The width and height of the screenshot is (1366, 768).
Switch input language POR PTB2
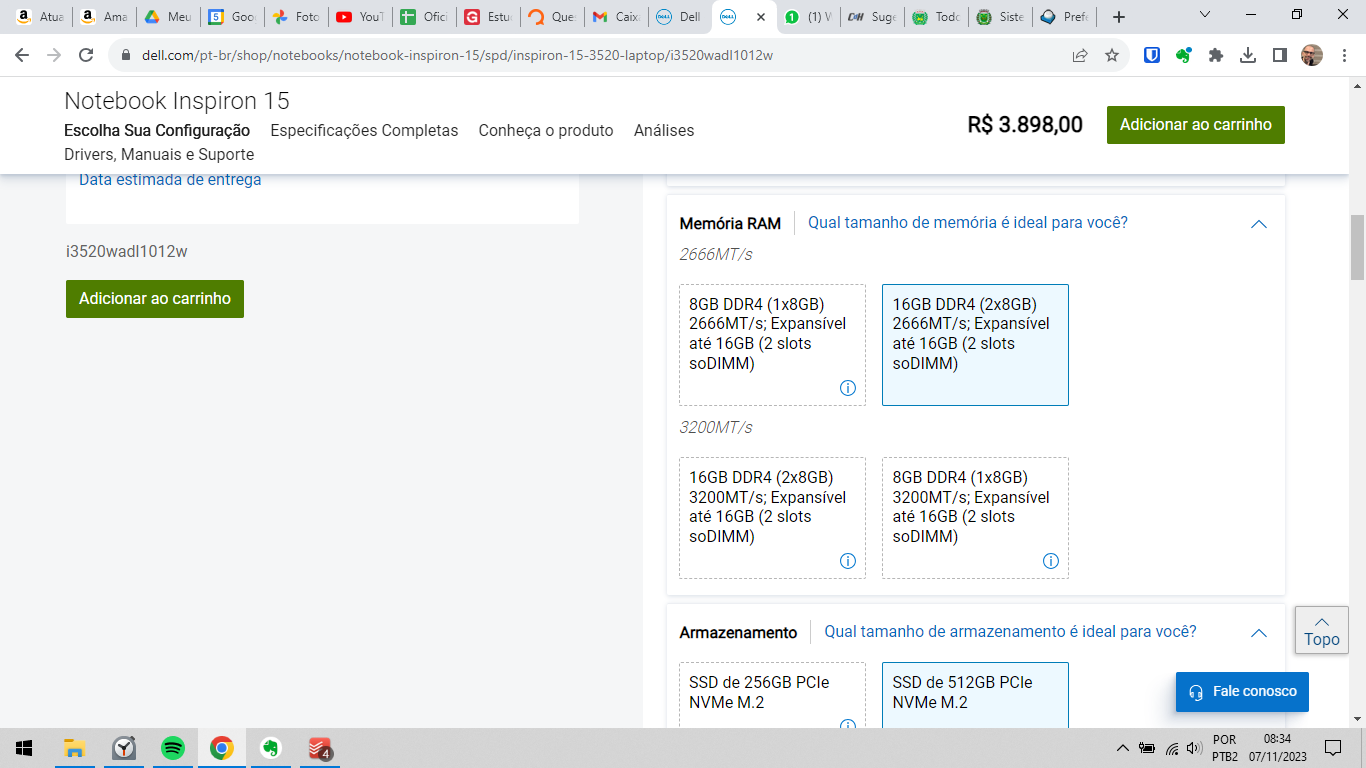point(1225,748)
